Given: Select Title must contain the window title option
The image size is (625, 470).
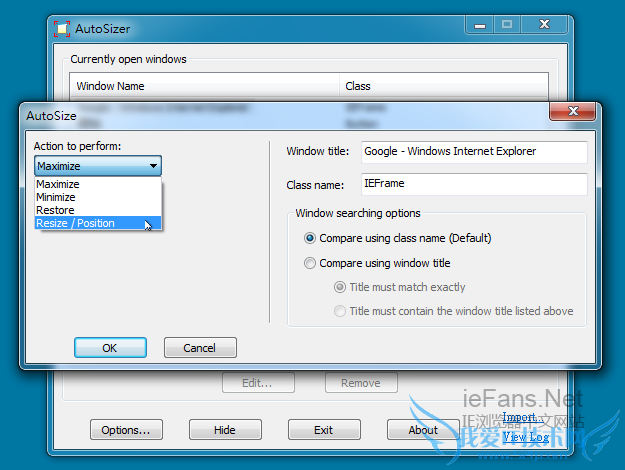Looking at the screenshot, I should [x=454, y=311].
